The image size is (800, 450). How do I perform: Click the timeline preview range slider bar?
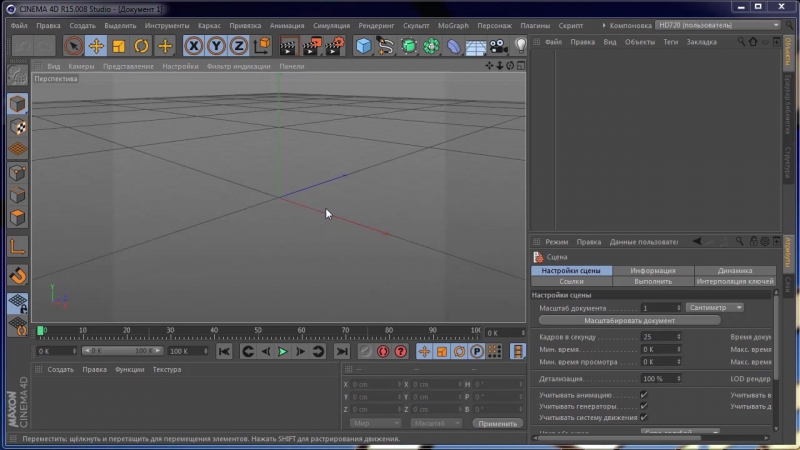tap(122, 351)
